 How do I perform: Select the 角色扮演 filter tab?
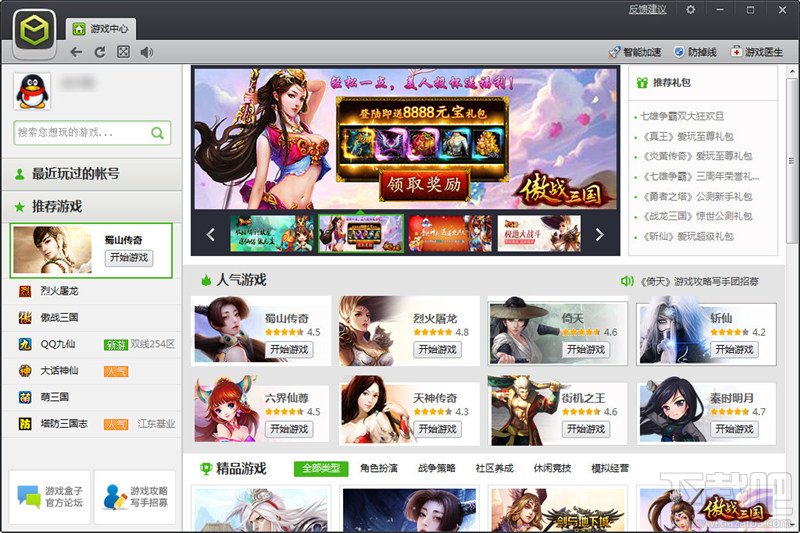click(379, 468)
